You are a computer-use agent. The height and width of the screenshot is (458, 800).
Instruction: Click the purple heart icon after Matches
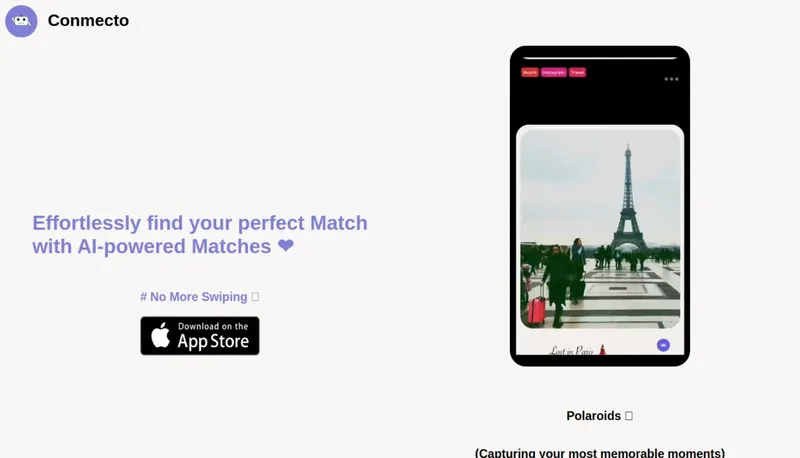click(x=286, y=246)
